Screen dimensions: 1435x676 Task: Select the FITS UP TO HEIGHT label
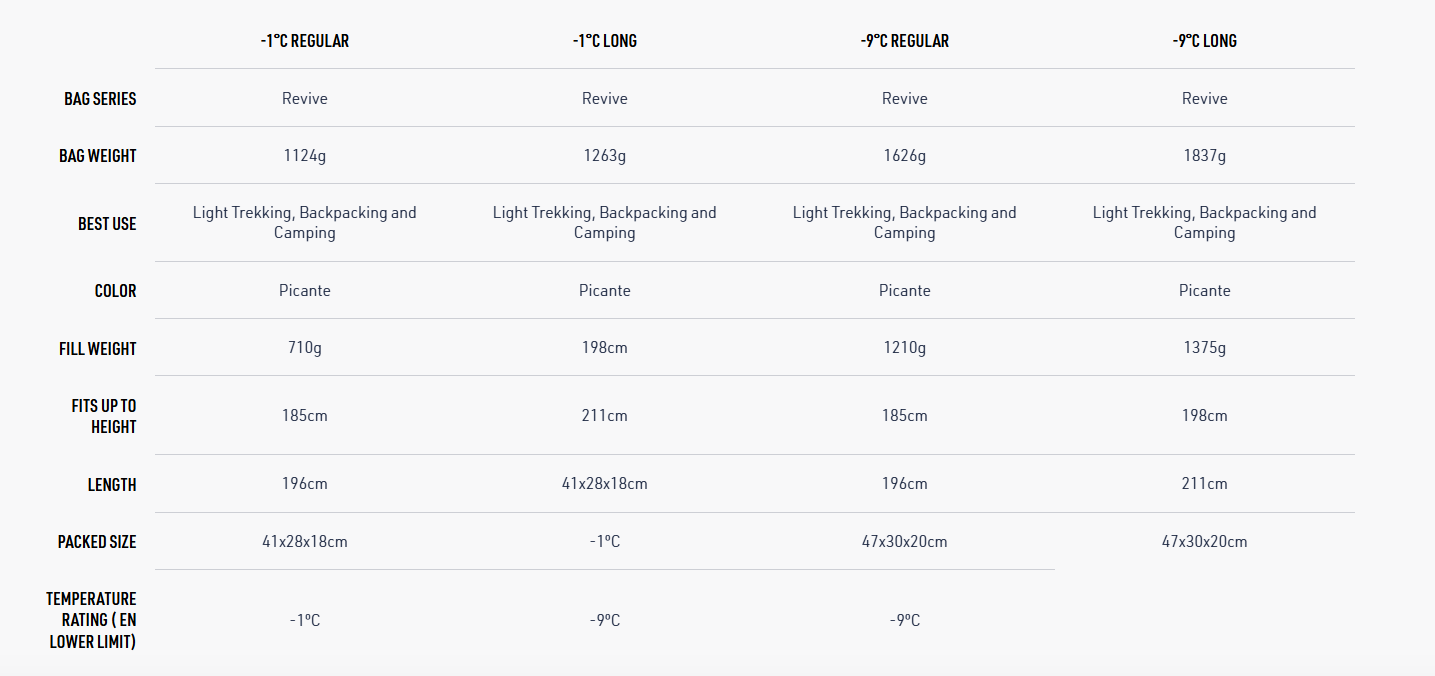[104, 416]
